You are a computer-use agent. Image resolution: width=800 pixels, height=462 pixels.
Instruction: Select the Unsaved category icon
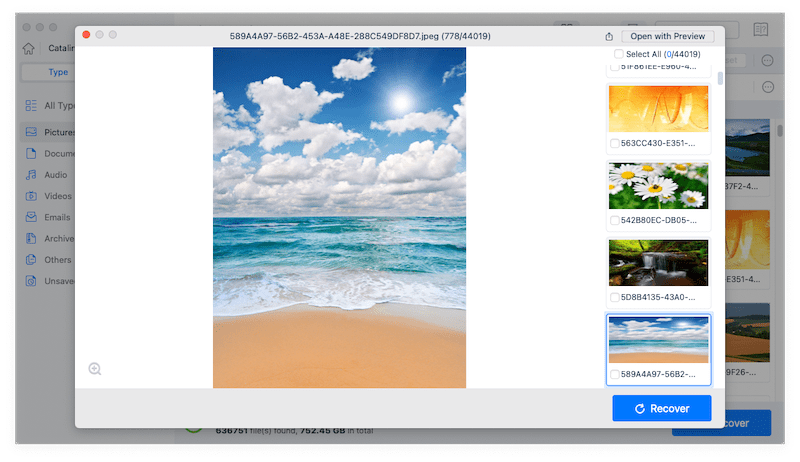click(31, 281)
